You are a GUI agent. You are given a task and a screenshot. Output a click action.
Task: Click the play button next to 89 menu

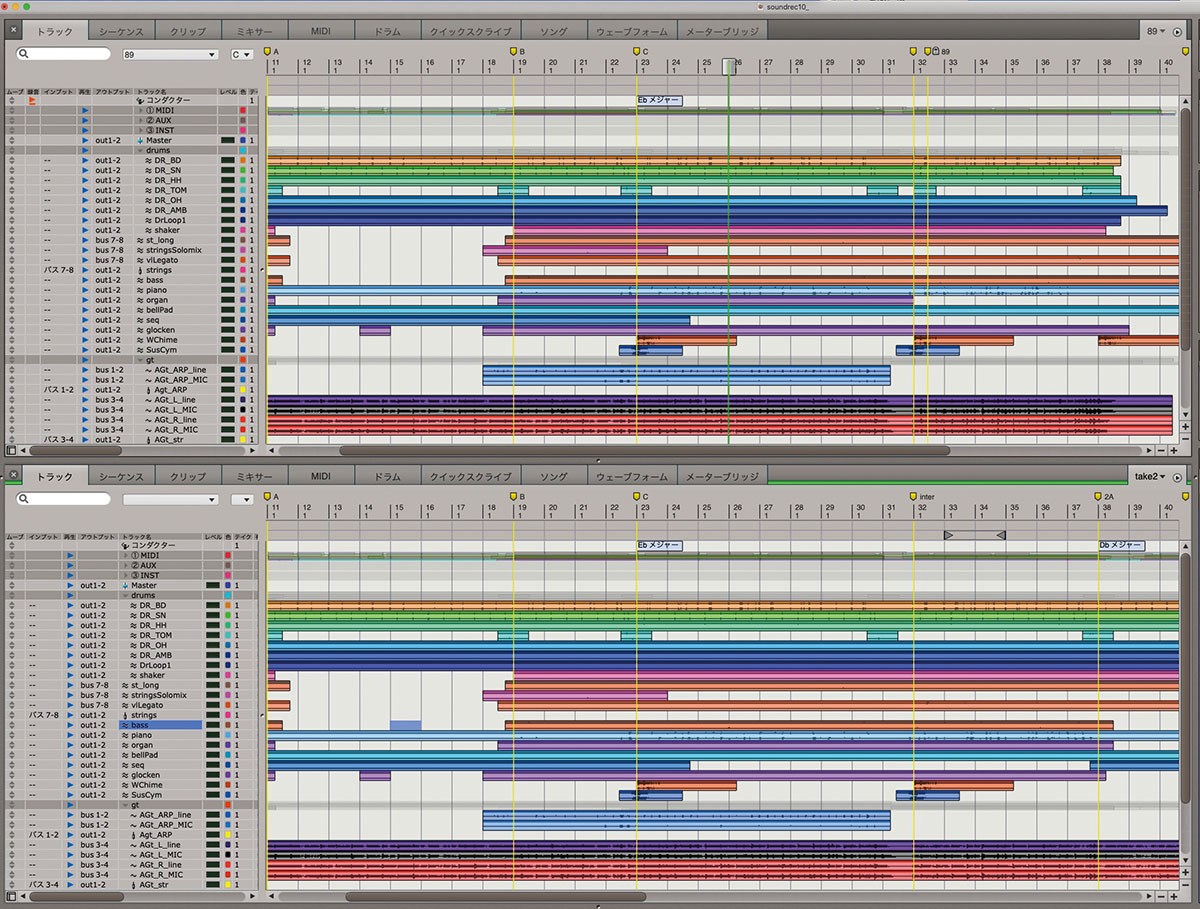tap(1177, 32)
